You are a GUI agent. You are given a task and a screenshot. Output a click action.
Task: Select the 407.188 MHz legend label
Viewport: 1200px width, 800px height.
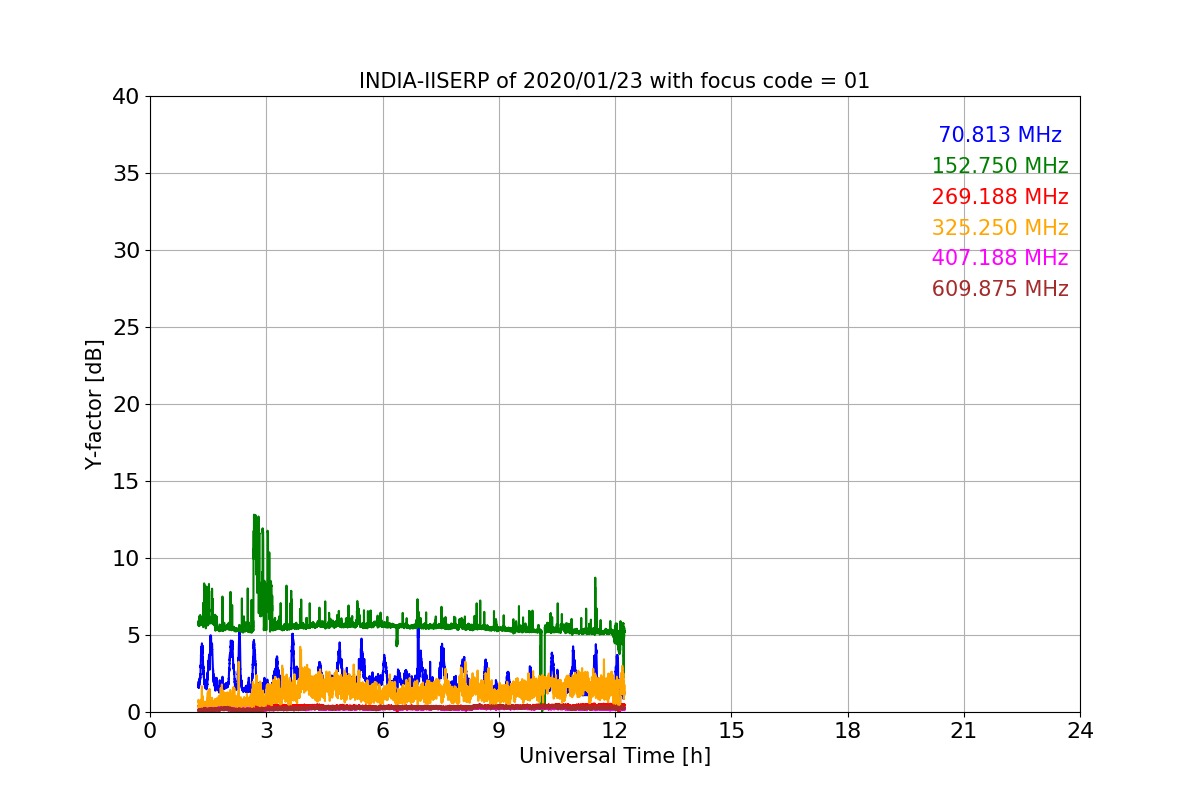1000,258
